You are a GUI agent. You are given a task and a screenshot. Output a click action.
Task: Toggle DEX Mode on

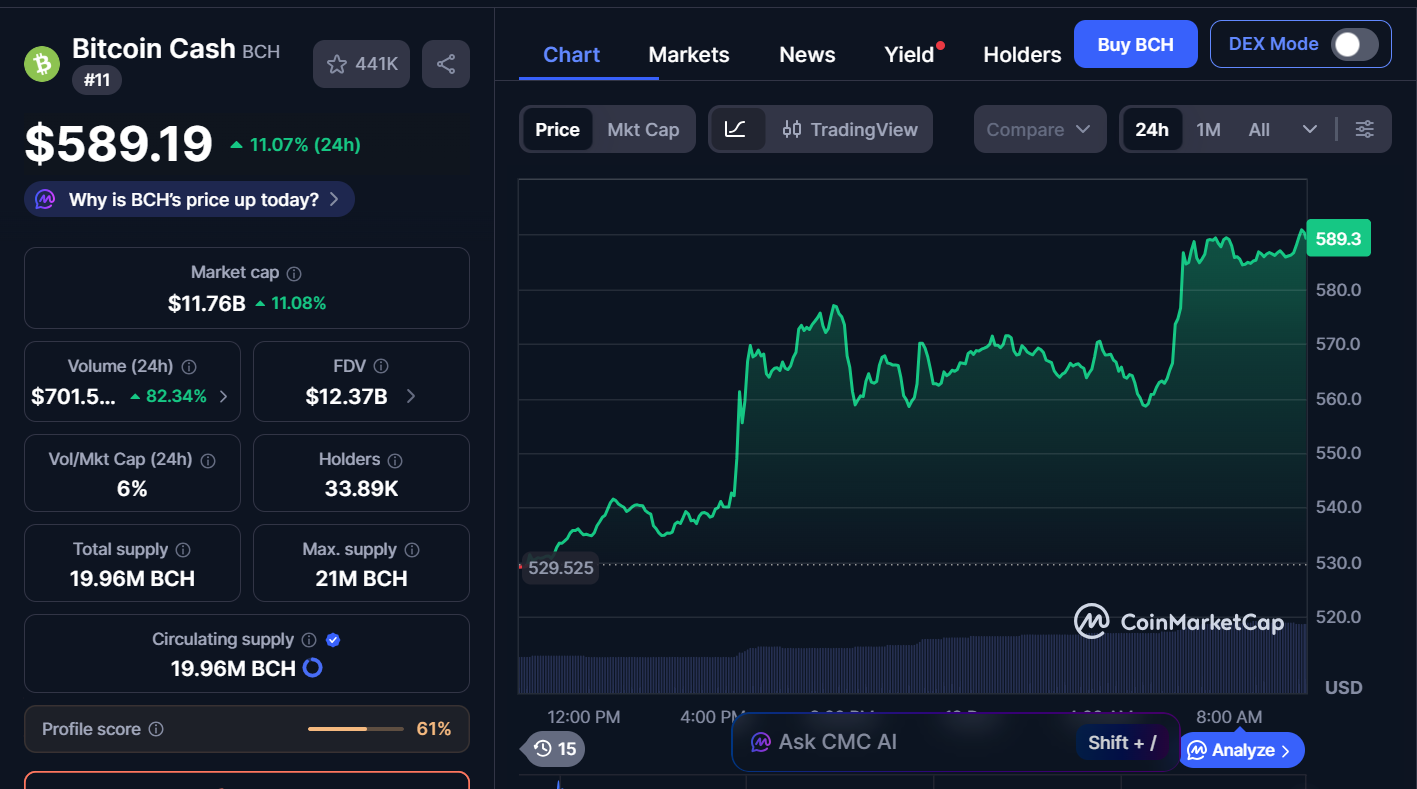point(1354,44)
